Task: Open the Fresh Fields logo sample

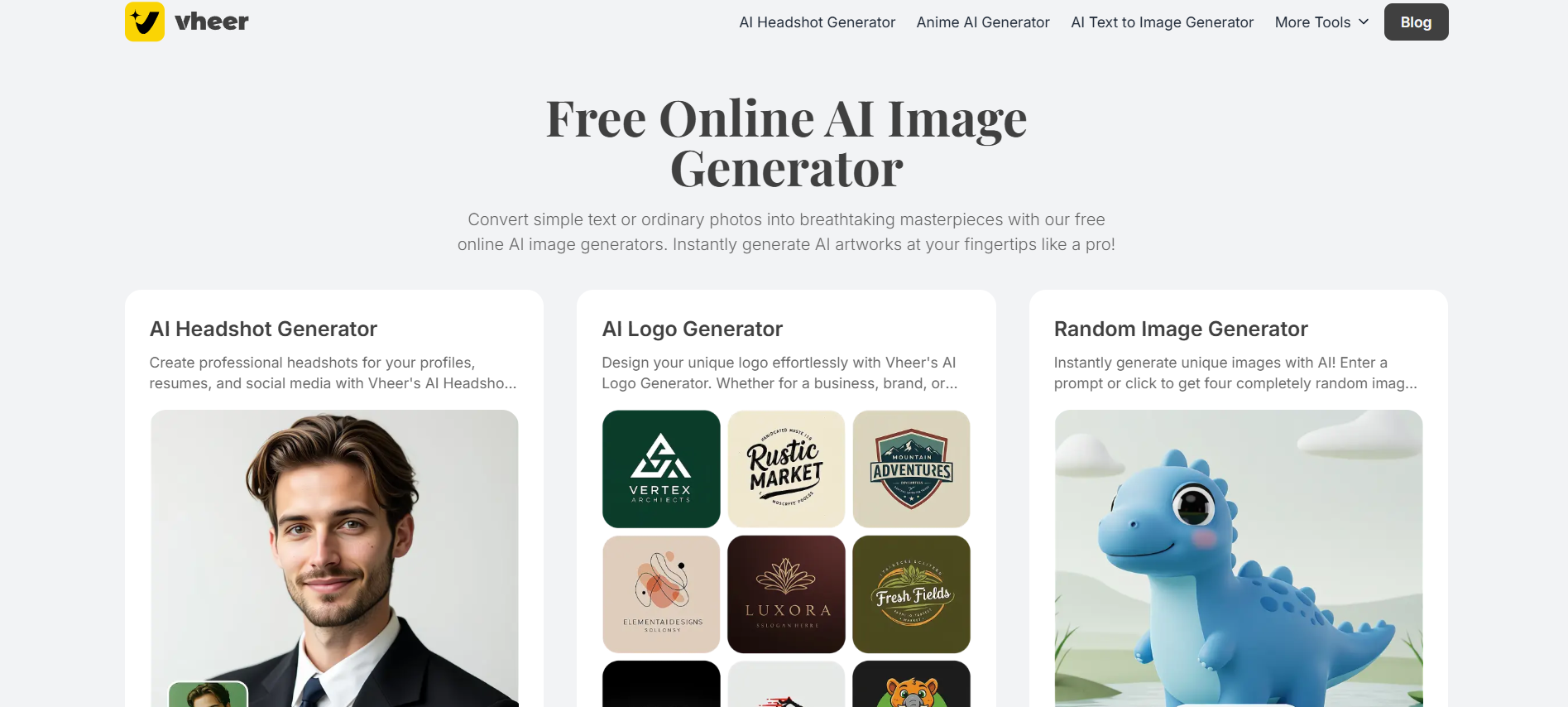Action: point(911,594)
